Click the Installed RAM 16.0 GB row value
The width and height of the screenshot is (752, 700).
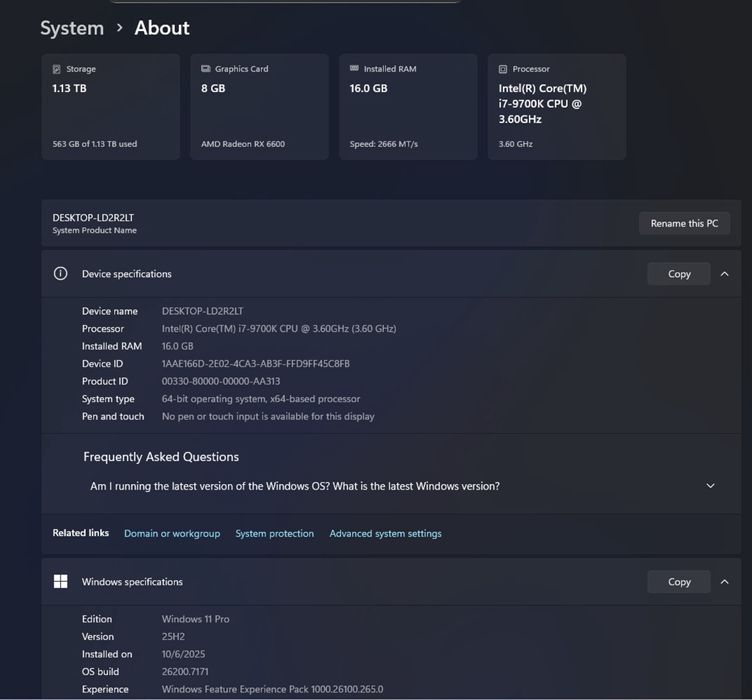pyautogui.click(x=177, y=346)
